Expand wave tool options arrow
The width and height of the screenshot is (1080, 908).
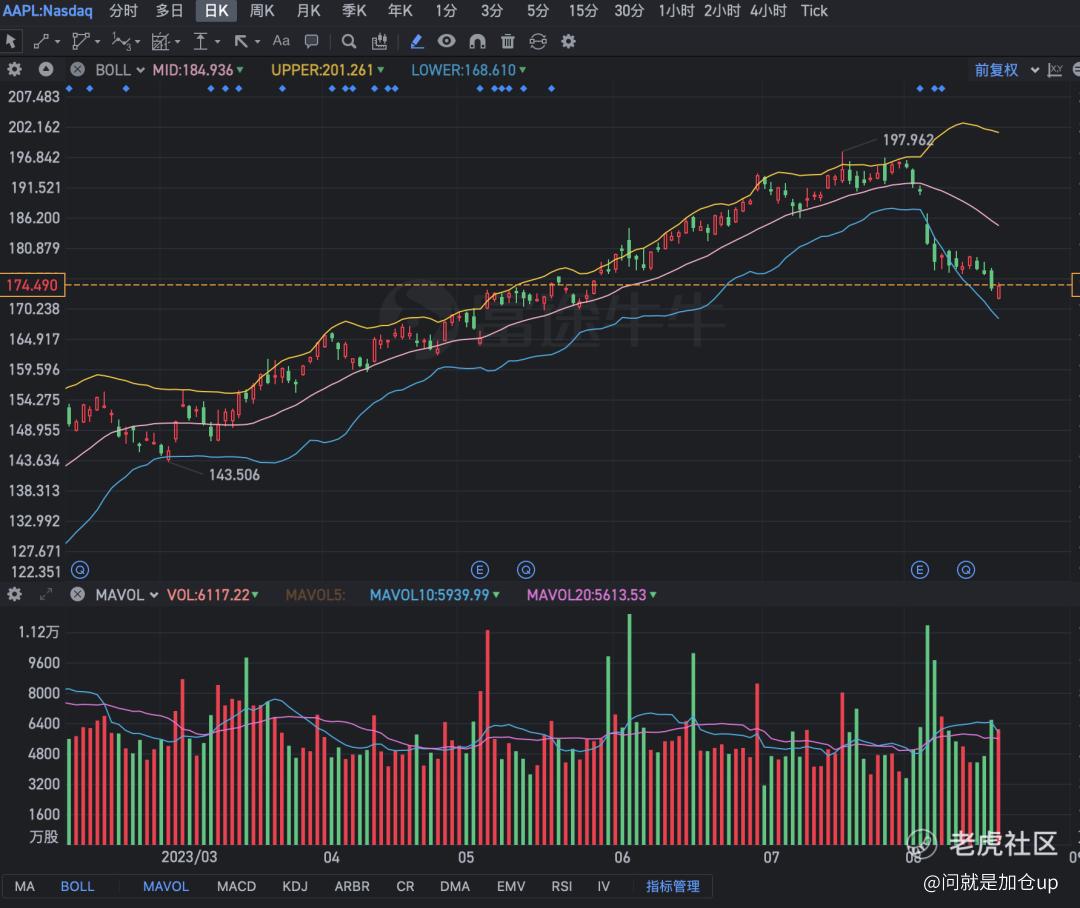[137, 42]
